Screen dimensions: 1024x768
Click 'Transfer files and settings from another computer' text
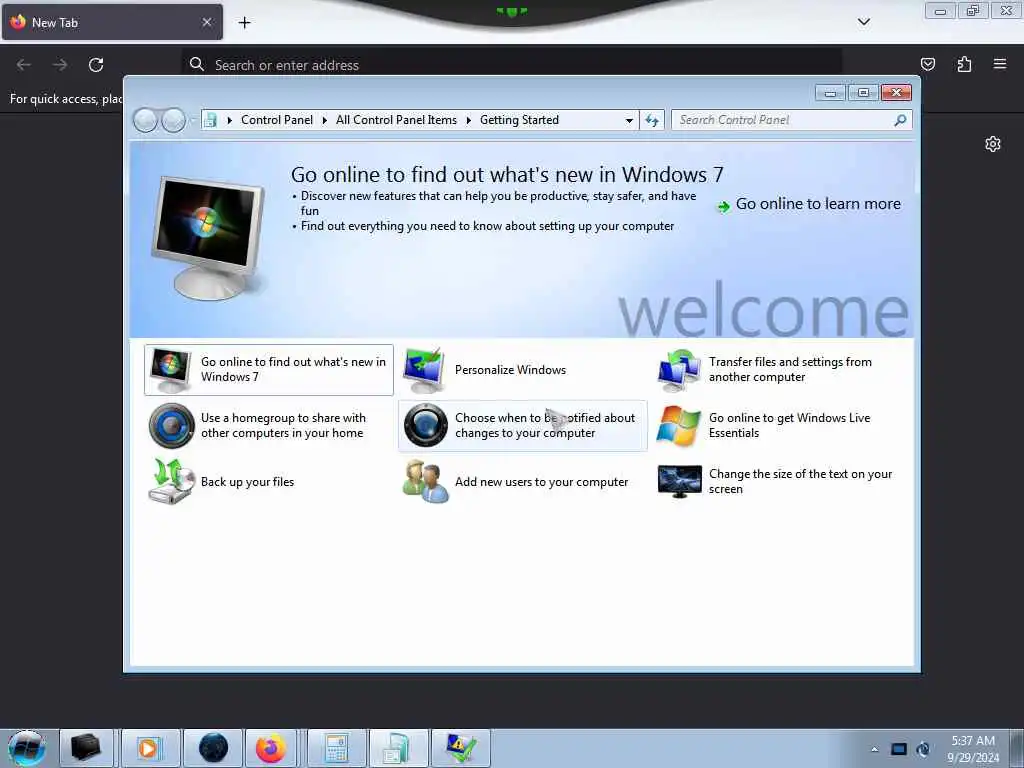790,369
